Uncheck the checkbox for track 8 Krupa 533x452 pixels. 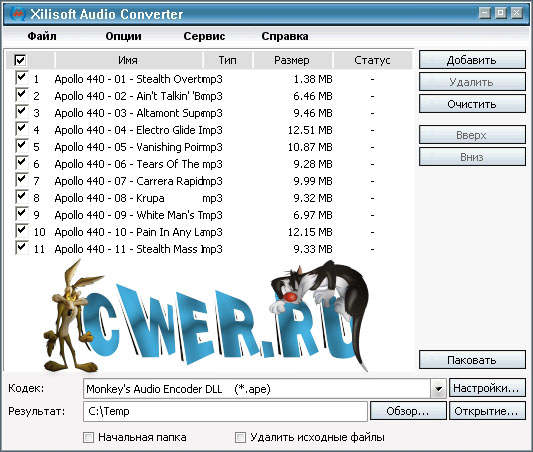(22, 196)
